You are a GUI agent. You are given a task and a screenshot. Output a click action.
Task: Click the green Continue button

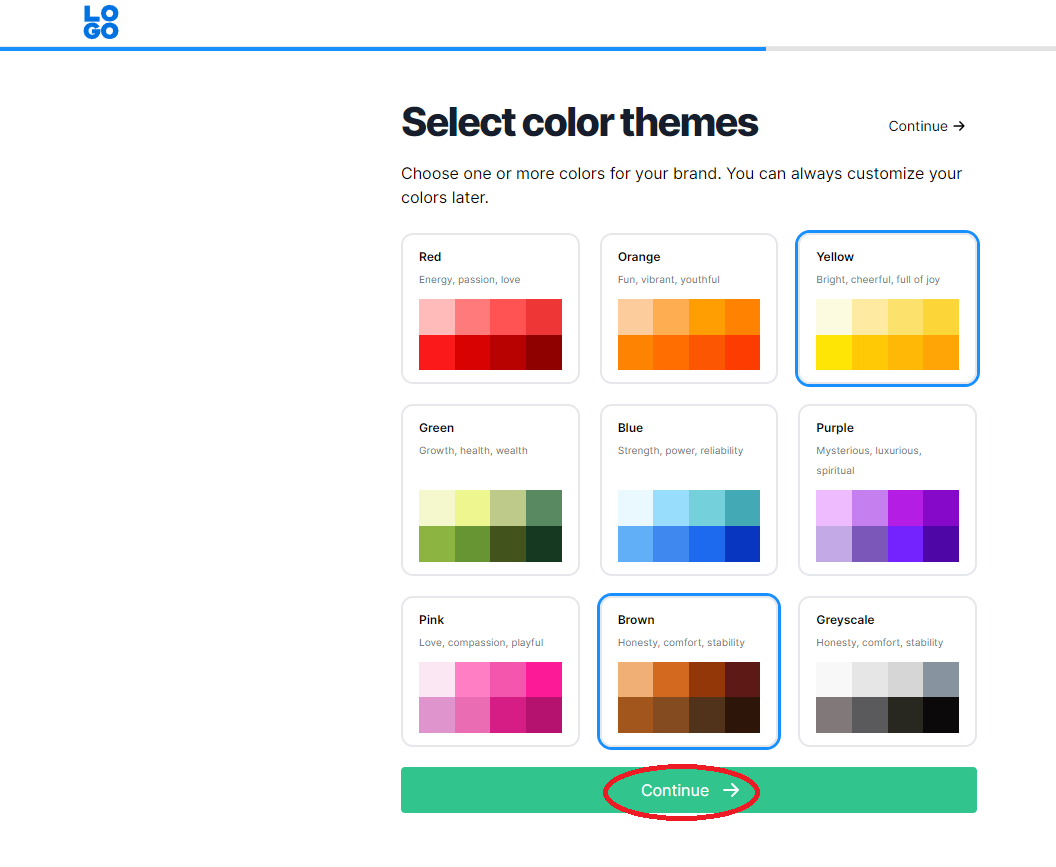(688, 790)
